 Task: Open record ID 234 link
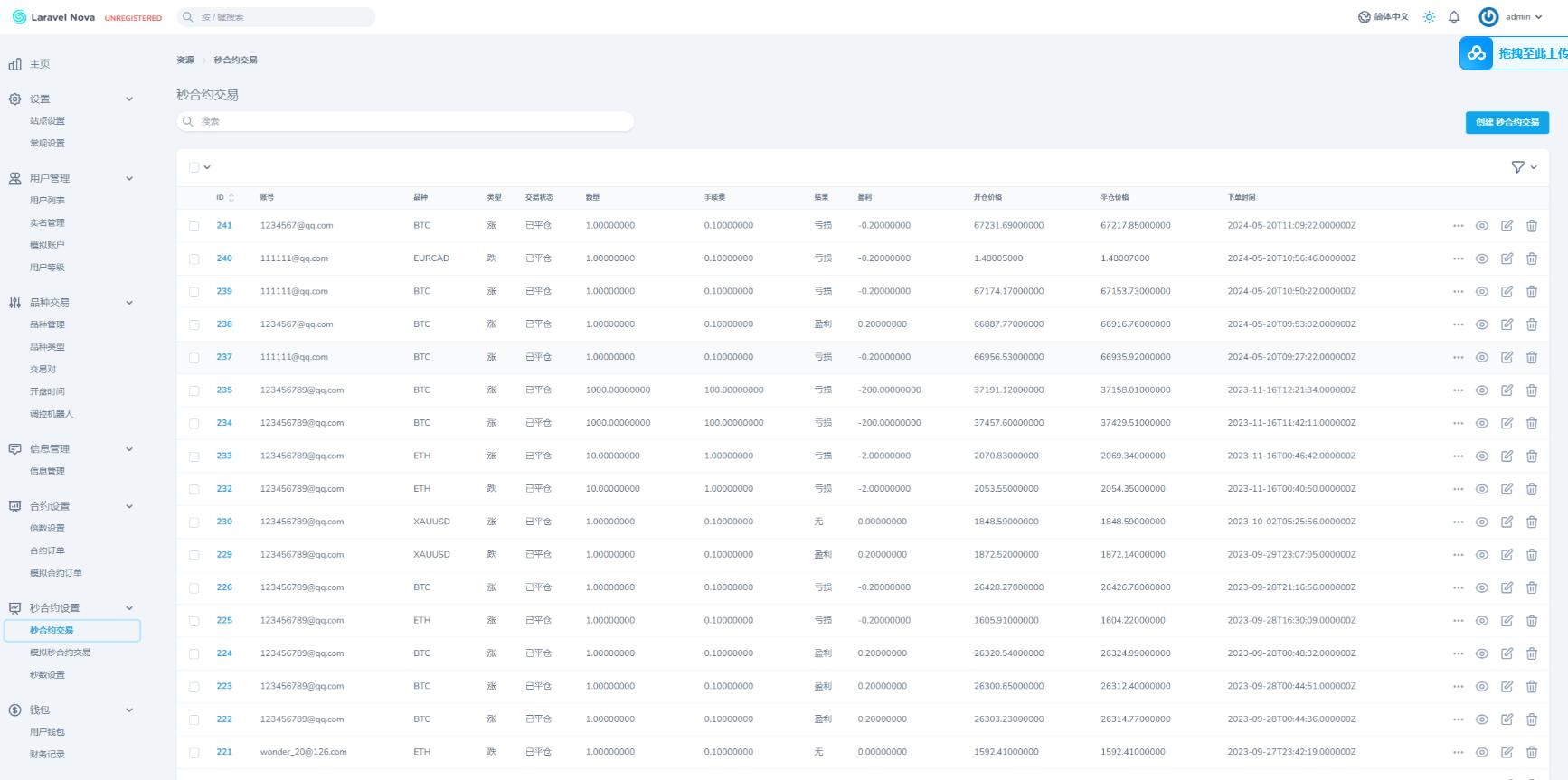click(x=224, y=423)
